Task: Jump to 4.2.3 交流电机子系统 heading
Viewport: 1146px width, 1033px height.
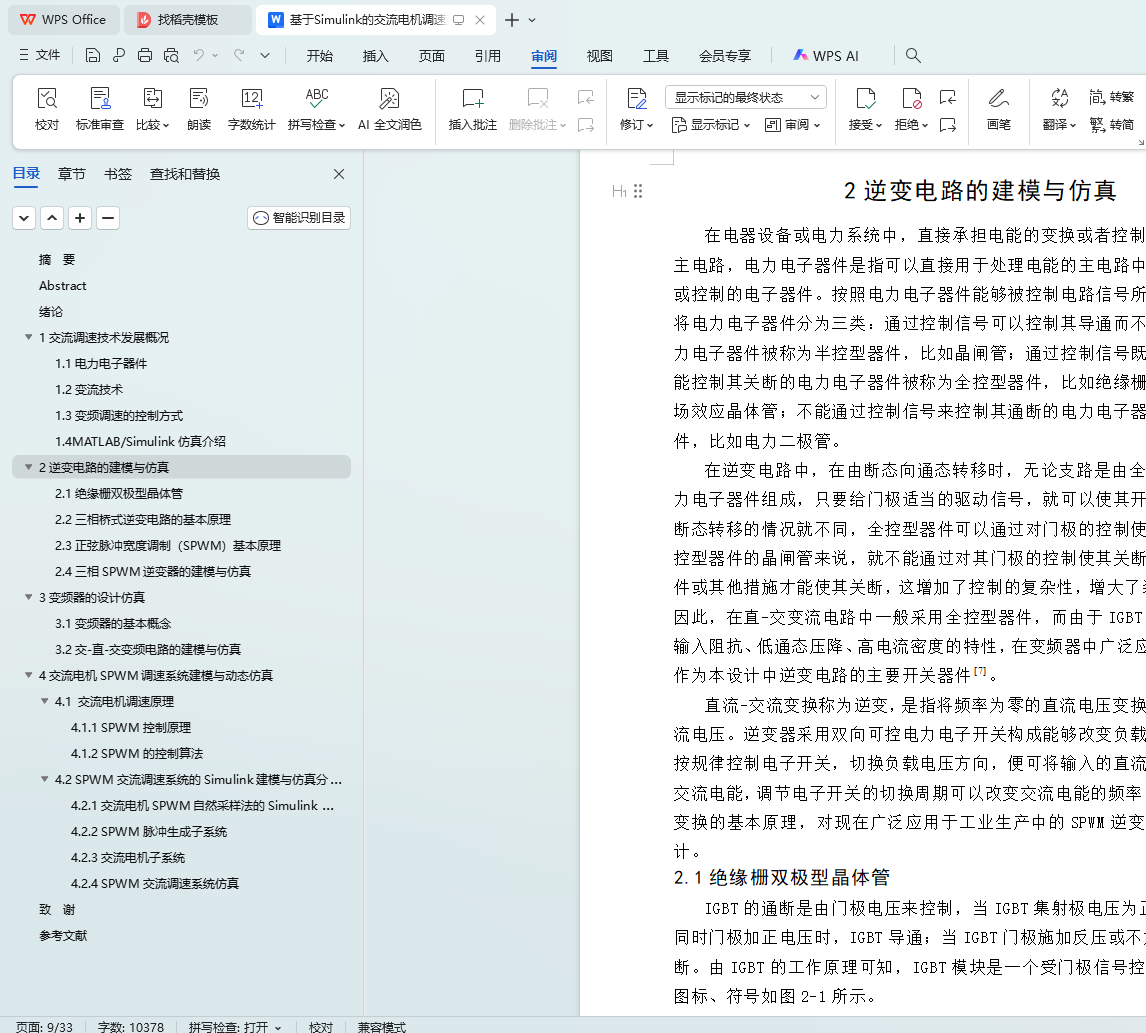Action: (128, 858)
